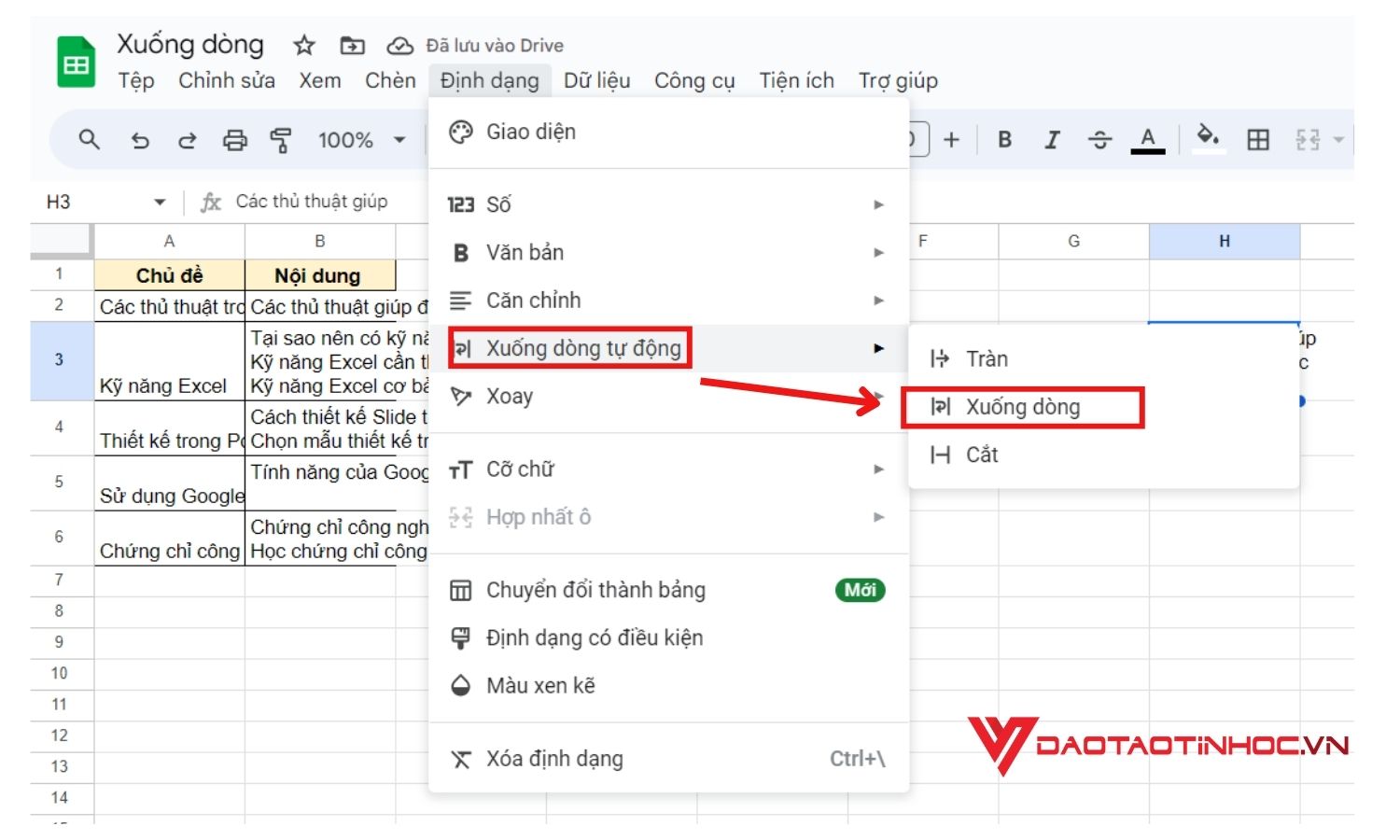Viewport: 1400px width, 840px height.
Task: Toggle italic formatting
Action: click(1052, 139)
